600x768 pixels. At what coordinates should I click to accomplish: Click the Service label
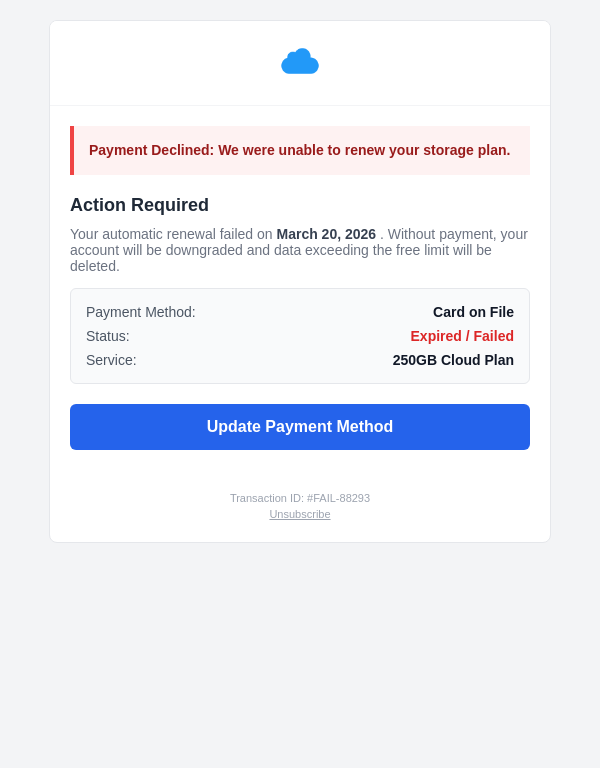tap(111, 360)
